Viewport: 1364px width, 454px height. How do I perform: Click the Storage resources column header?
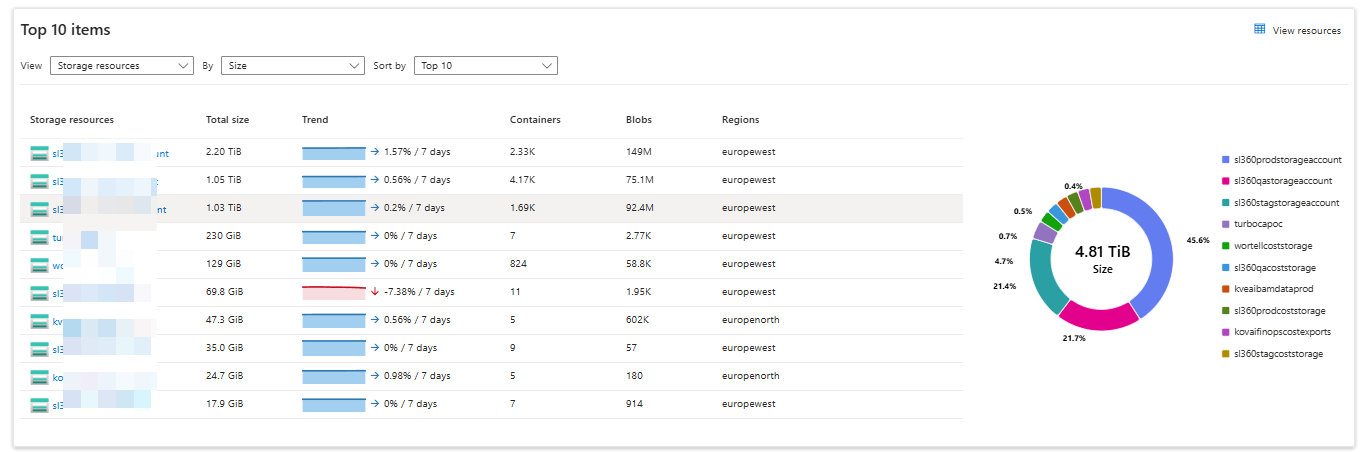[x=72, y=120]
